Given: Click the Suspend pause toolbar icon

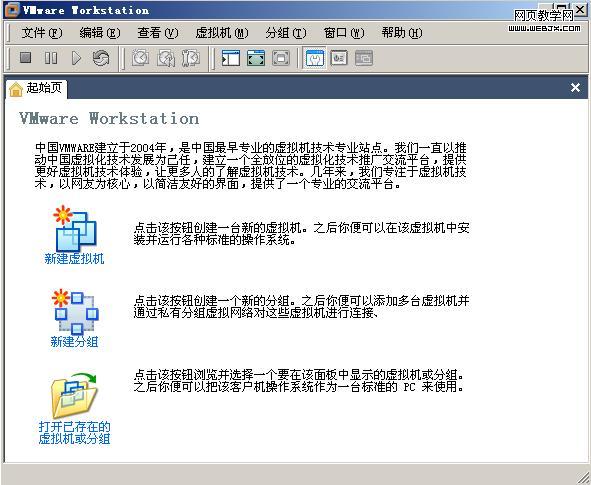Looking at the screenshot, I should tap(51, 58).
